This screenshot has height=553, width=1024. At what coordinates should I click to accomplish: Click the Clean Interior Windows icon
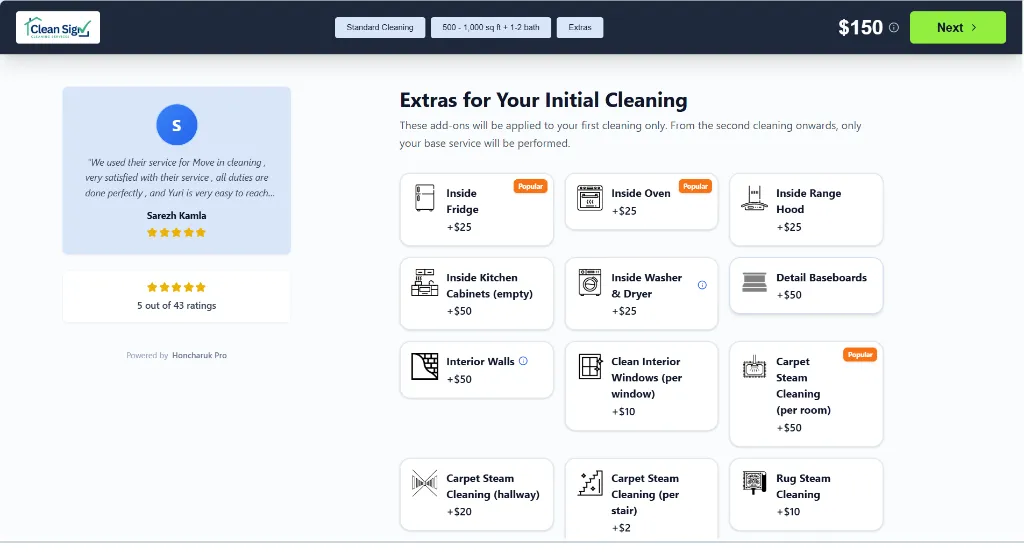click(x=590, y=366)
